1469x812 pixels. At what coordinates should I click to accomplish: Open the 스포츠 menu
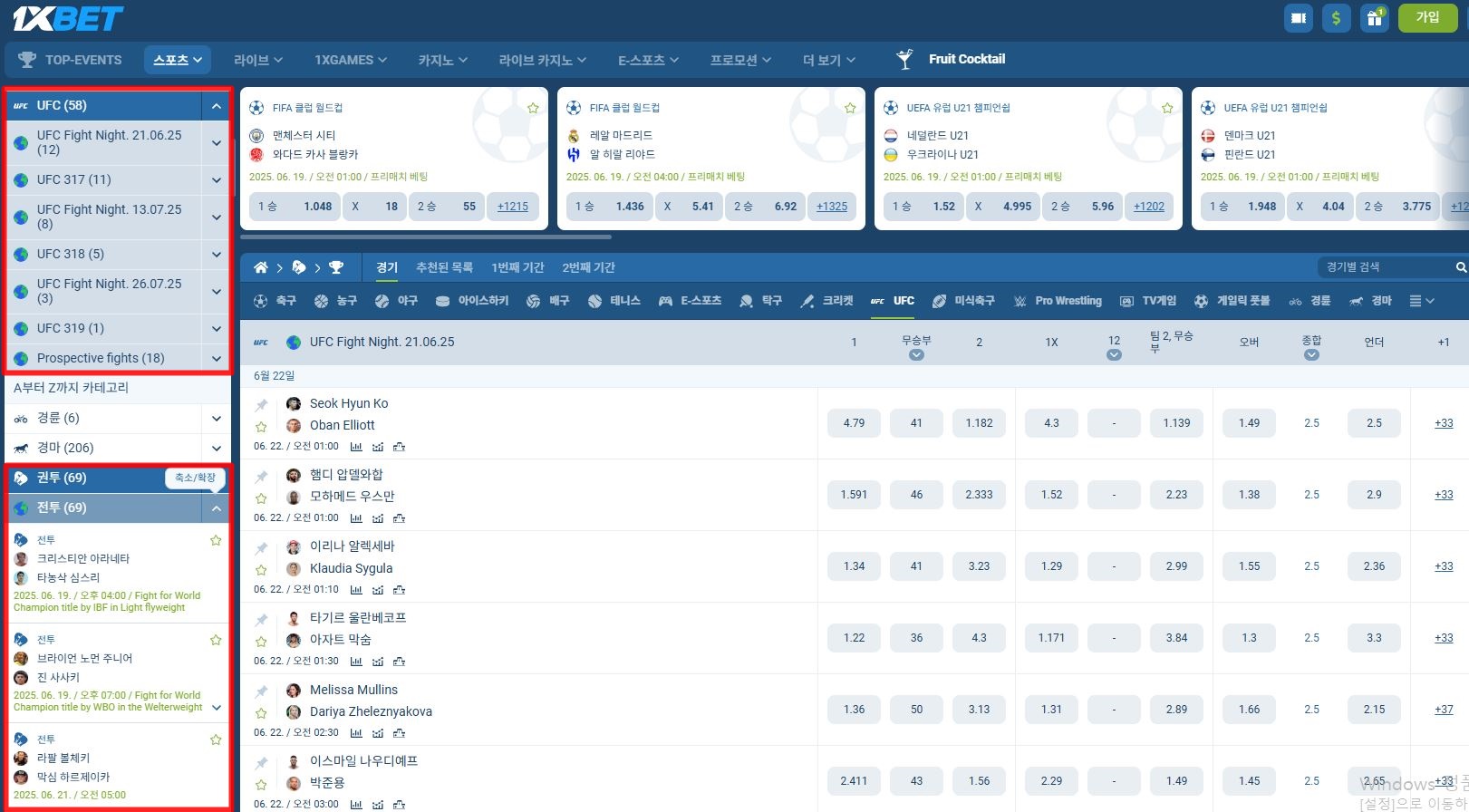(178, 60)
